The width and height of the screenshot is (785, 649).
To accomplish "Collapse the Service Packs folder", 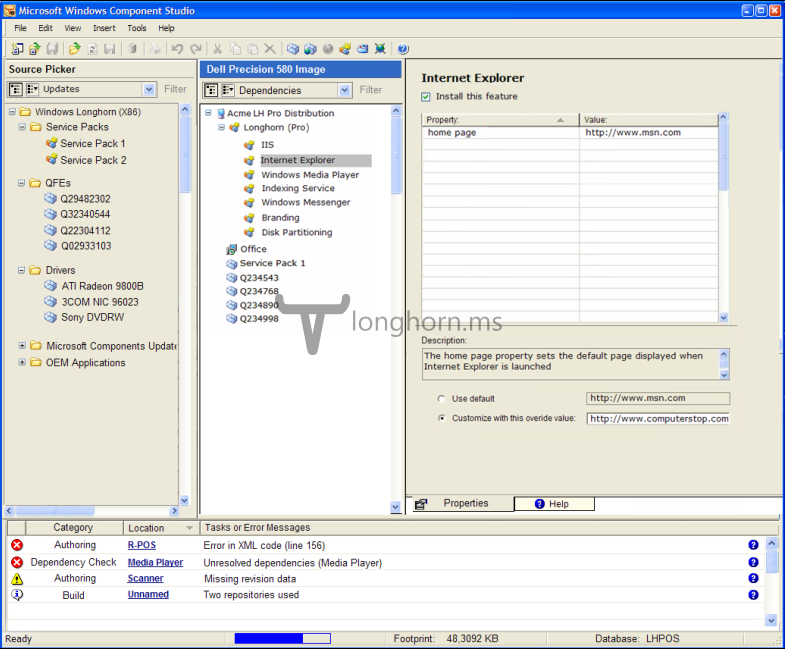I will click(x=22, y=127).
